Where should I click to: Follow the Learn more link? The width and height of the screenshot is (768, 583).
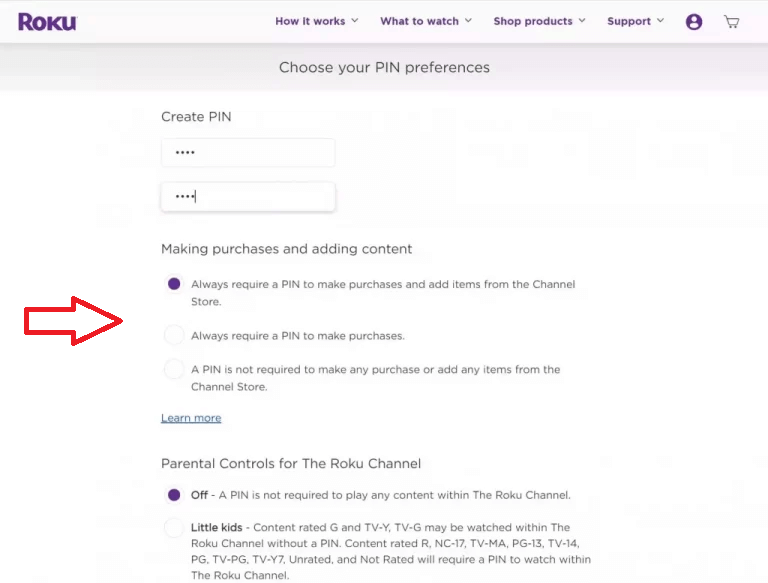pyautogui.click(x=191, y=418)
